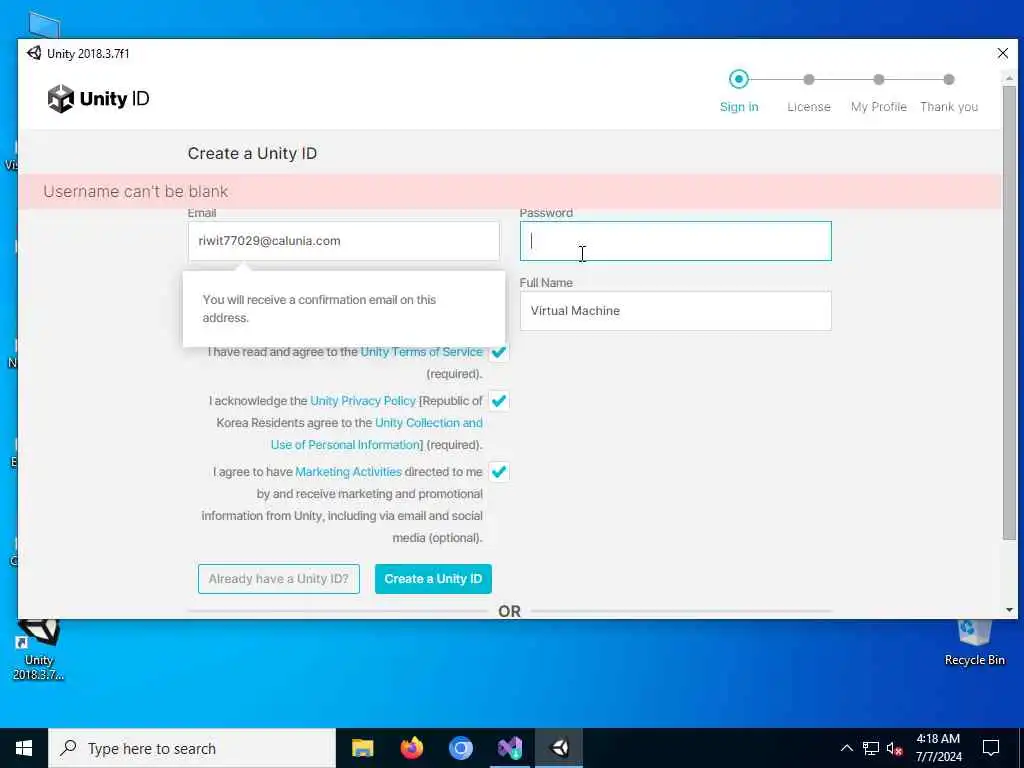Open the Unity Terms of Service link
The image size is (1024, 768).
pyautogui.click(x=421, y=352)
